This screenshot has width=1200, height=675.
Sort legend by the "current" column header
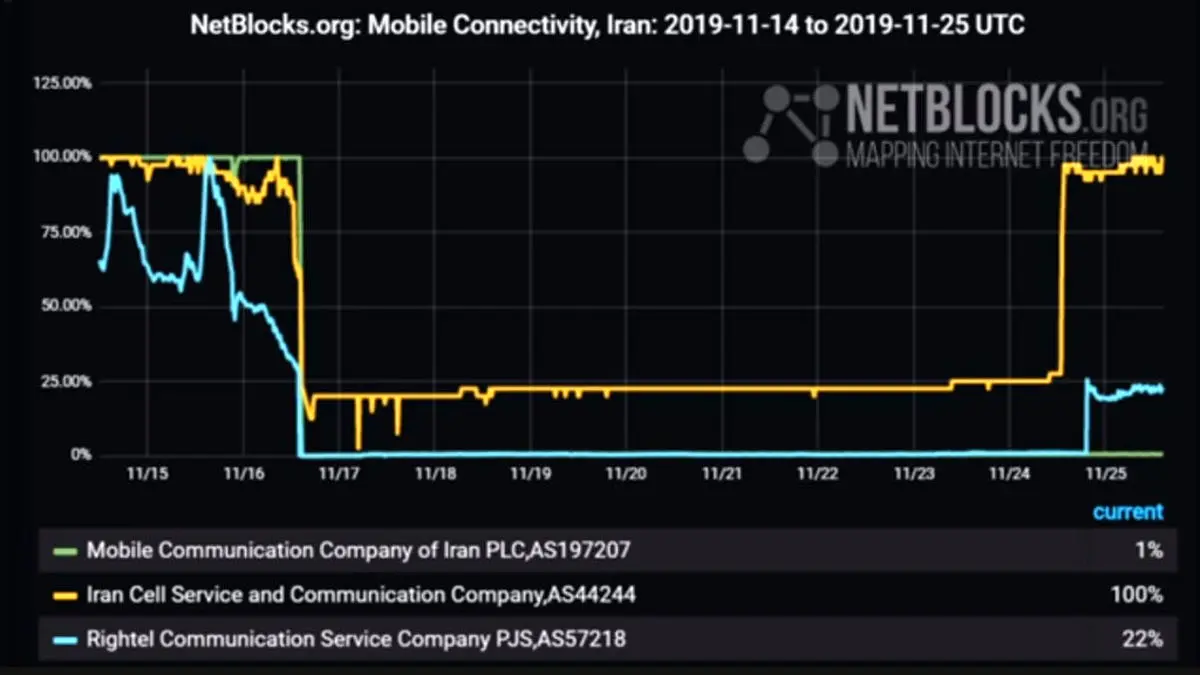[x=1128, y=512]
